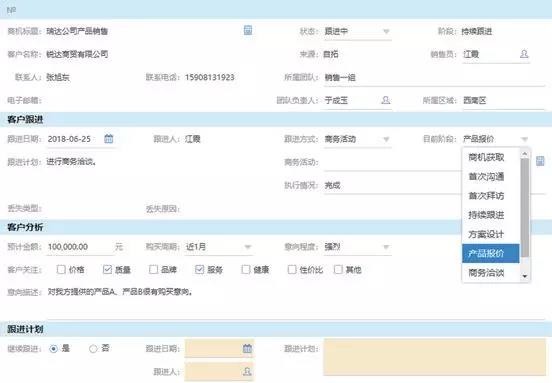This screenshot has height=383, width=552.
Task: Check the 健康 checkbox
Action: (246, 269)
